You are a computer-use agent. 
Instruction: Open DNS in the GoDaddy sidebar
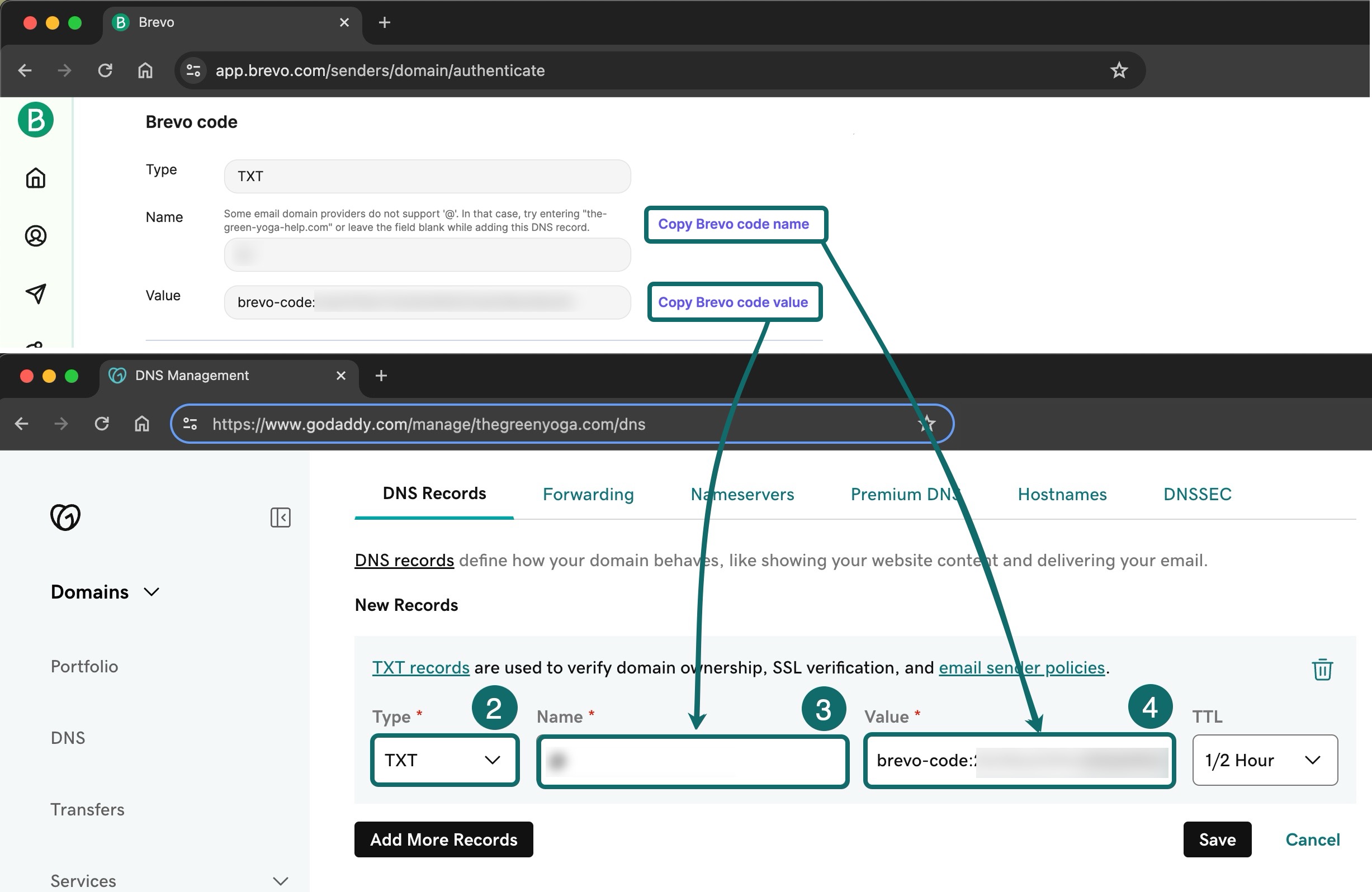(68, 738)
